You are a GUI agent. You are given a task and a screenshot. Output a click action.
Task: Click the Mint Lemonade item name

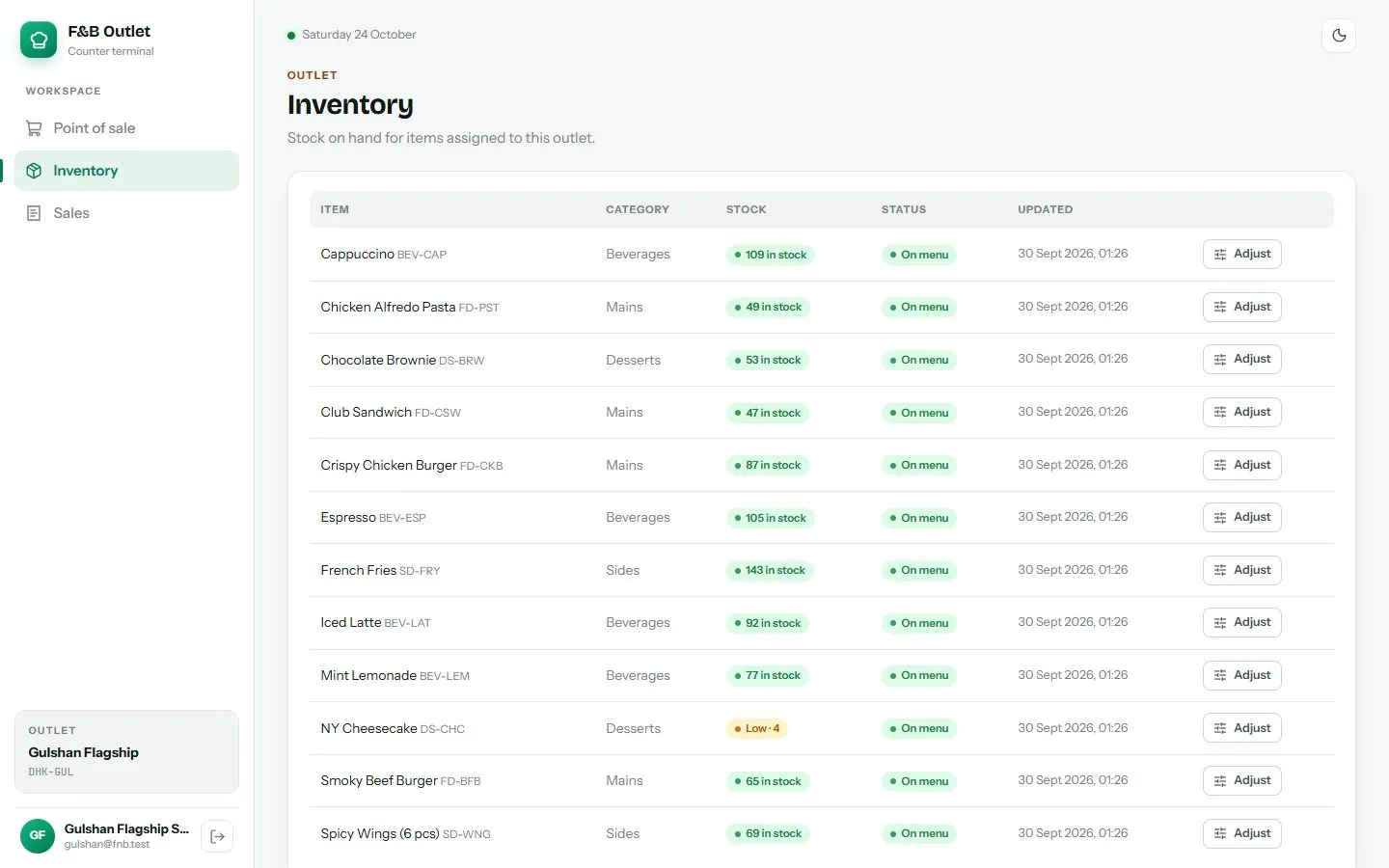click(x=368, y=676)
